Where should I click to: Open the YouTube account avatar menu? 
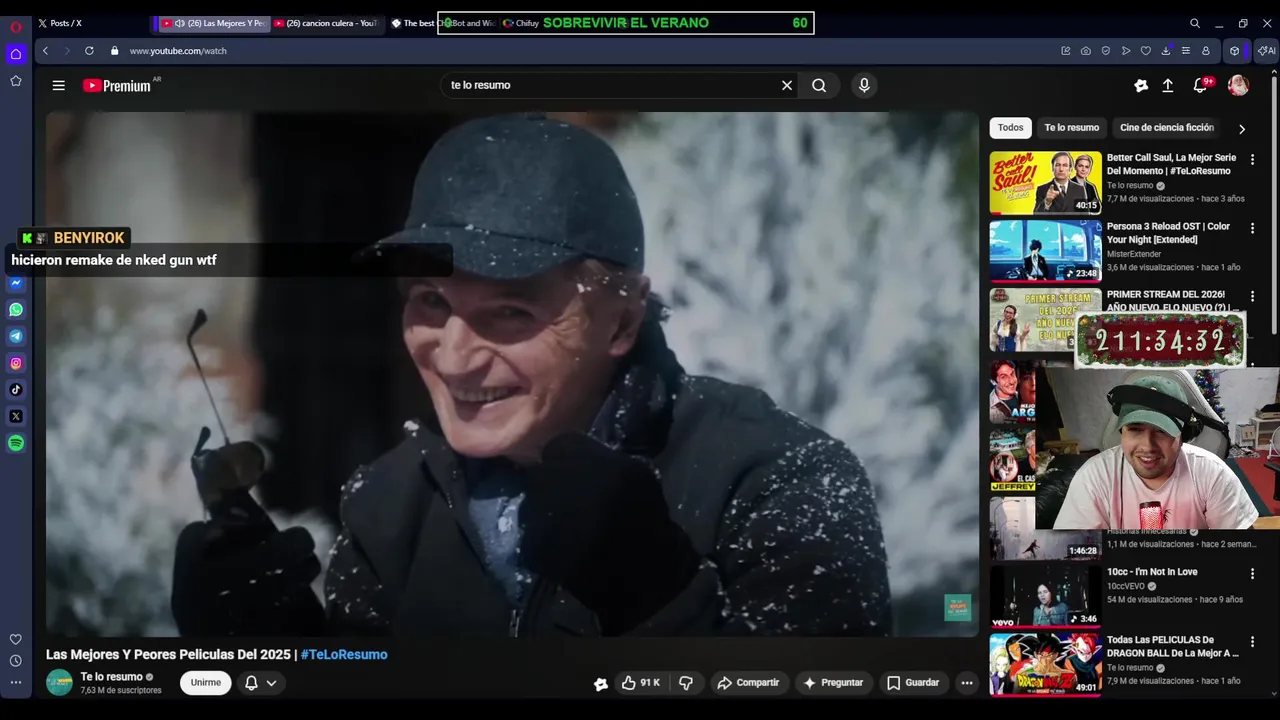[x=1238, y=86]
